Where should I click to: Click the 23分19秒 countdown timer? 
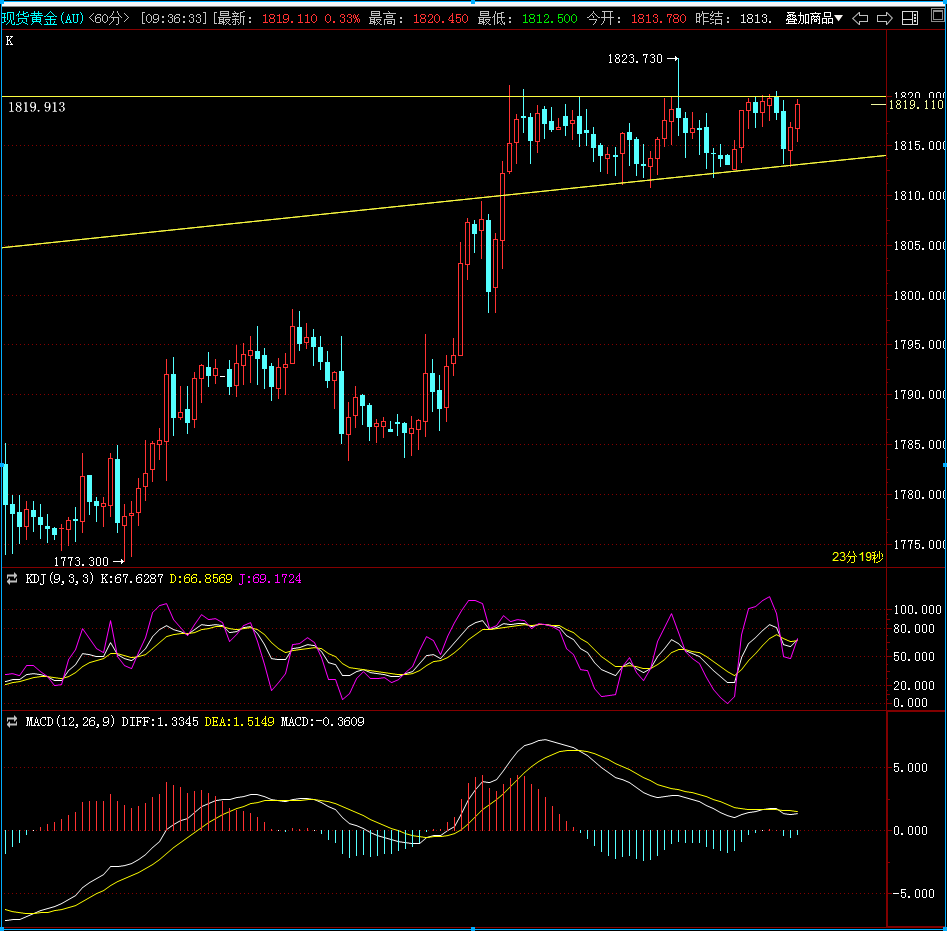857,557
